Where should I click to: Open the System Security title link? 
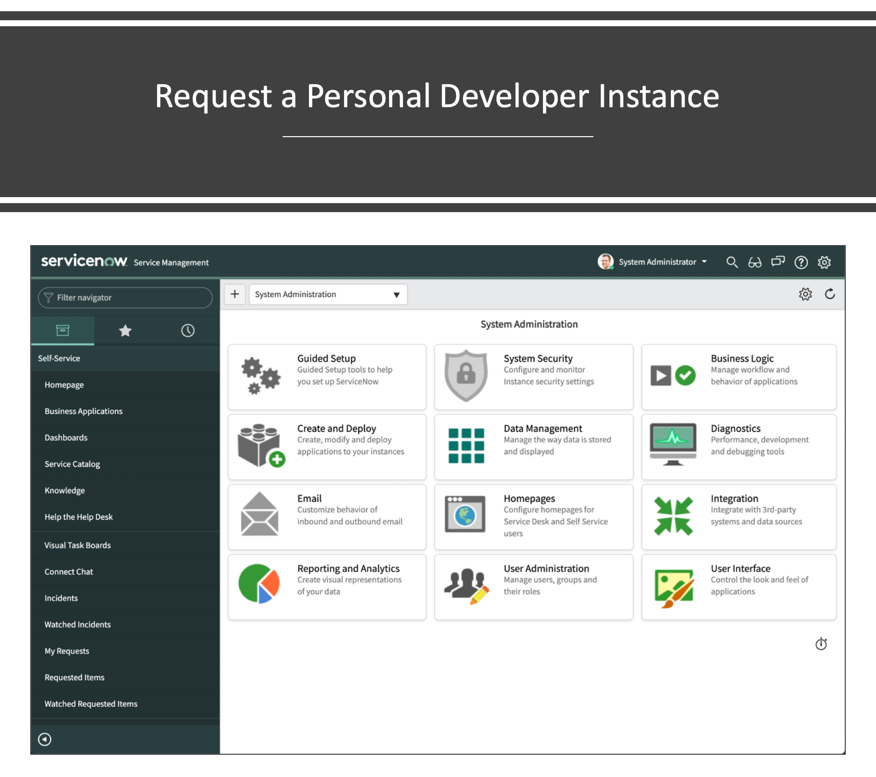coord(538,358)
